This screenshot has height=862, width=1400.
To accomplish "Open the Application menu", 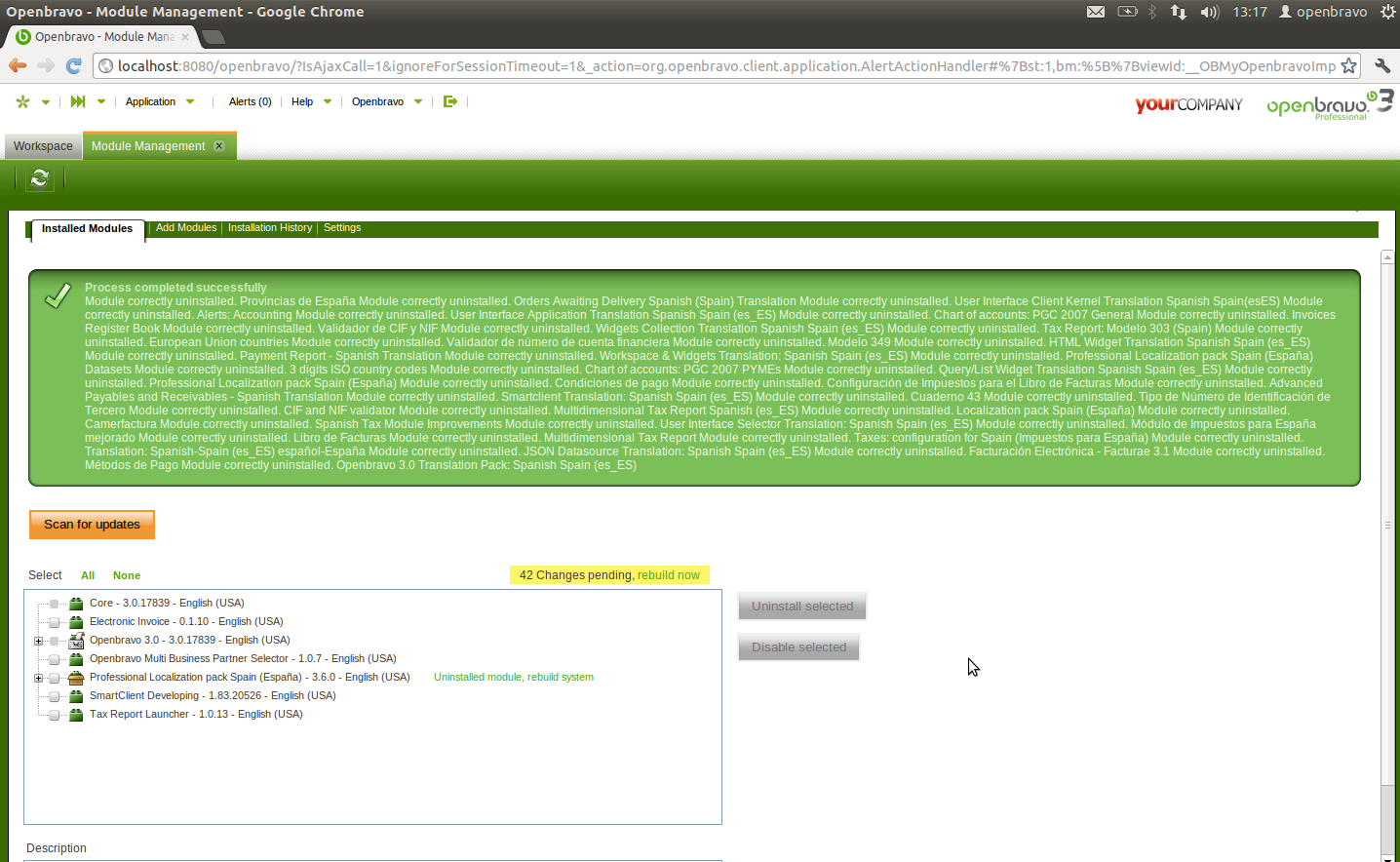I will pos(150,101).
